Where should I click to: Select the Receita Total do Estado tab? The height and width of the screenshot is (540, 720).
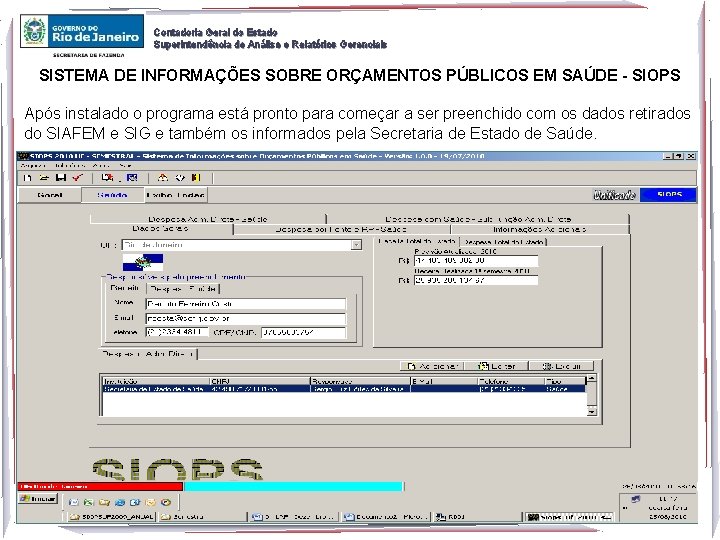coord(417,242)
